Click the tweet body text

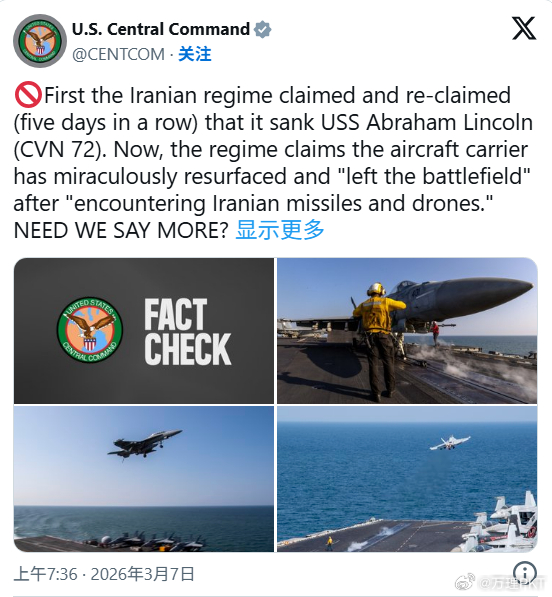click(273, 163)
